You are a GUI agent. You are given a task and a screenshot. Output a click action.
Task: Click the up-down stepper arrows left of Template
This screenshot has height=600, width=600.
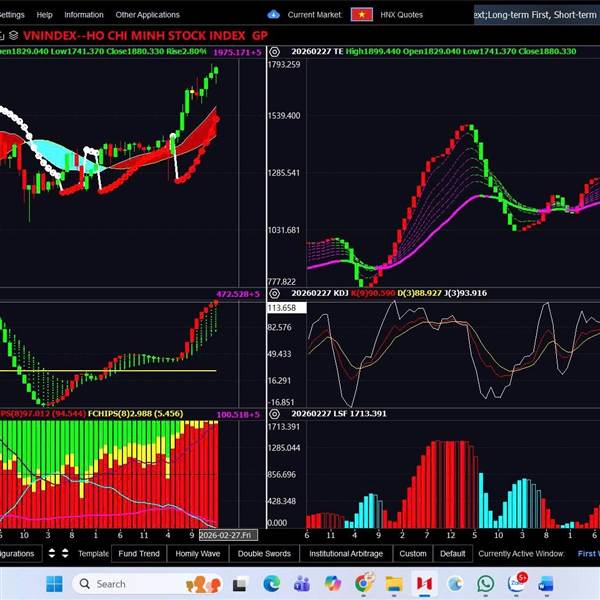tap(64, 553)
